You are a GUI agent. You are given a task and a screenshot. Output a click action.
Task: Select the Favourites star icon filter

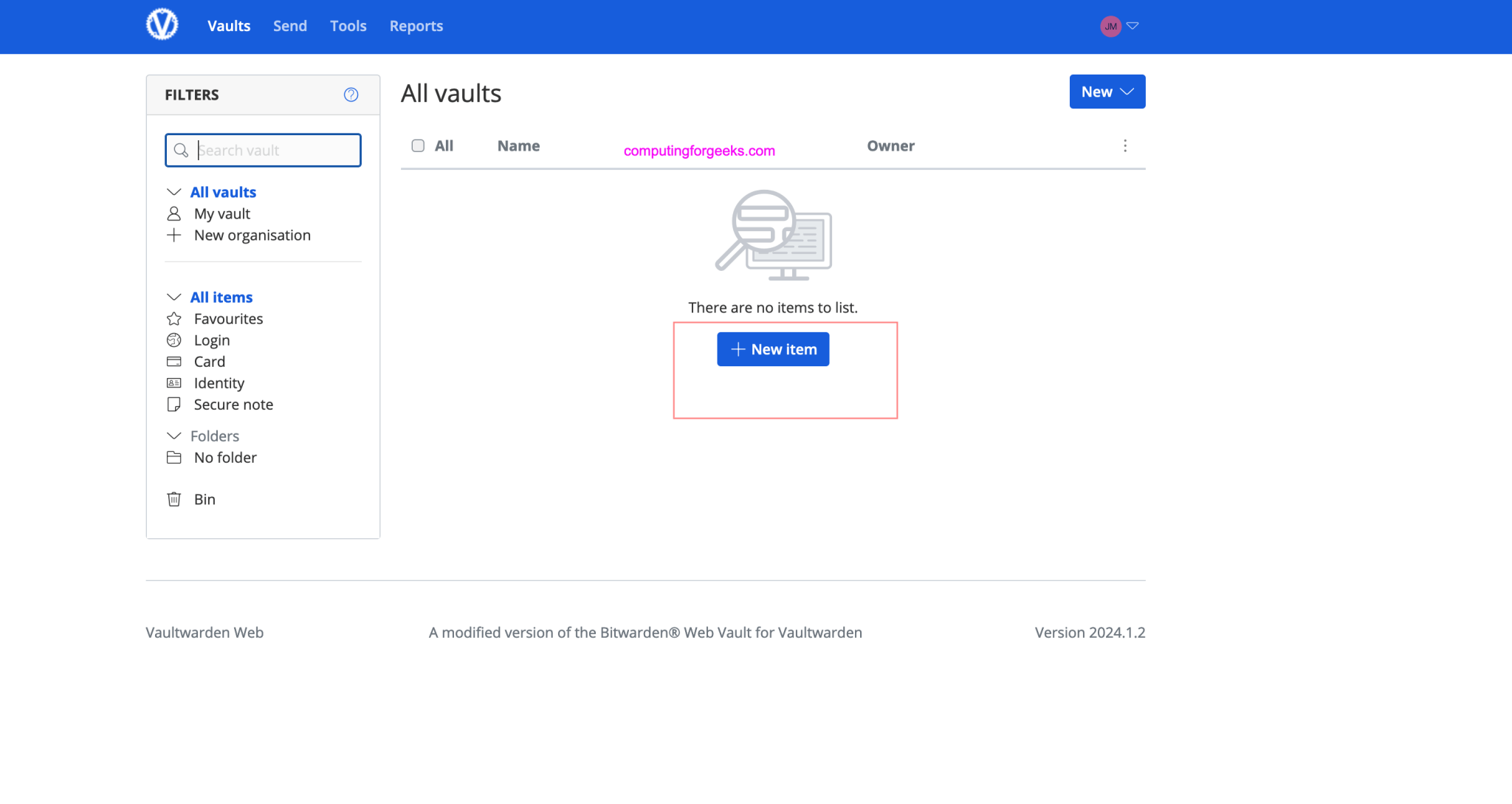[x=174, y=319]
